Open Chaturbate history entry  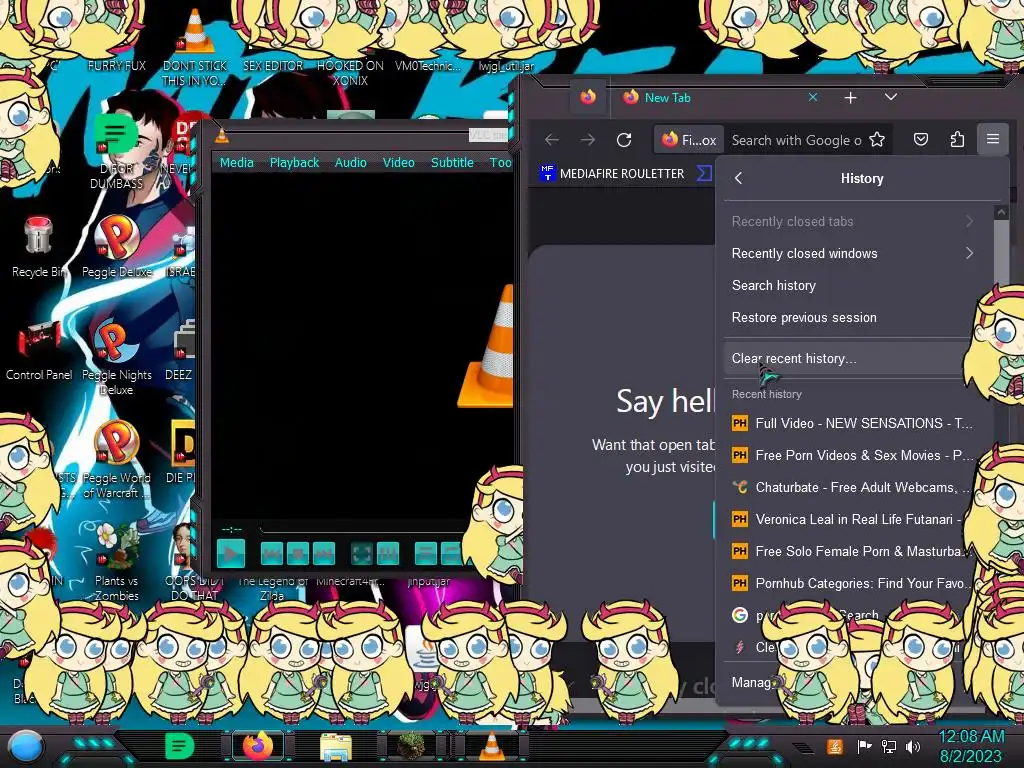coord(854,487)
